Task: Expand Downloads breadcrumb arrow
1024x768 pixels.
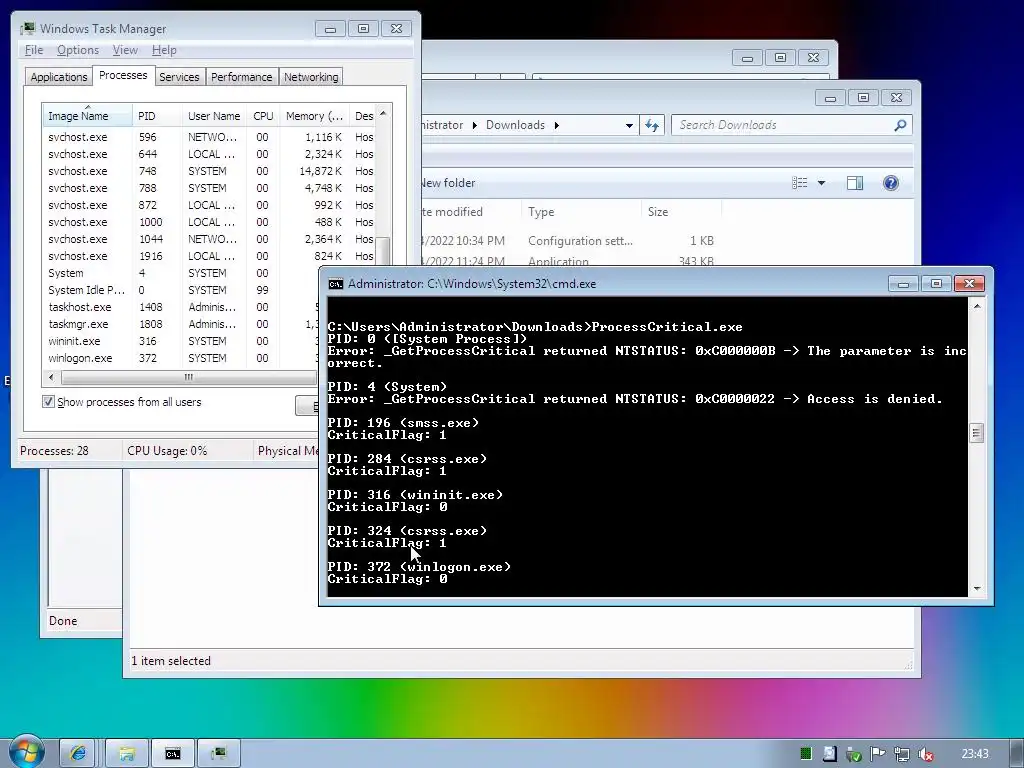Action: pyautogui.click(x=556, y=125)
